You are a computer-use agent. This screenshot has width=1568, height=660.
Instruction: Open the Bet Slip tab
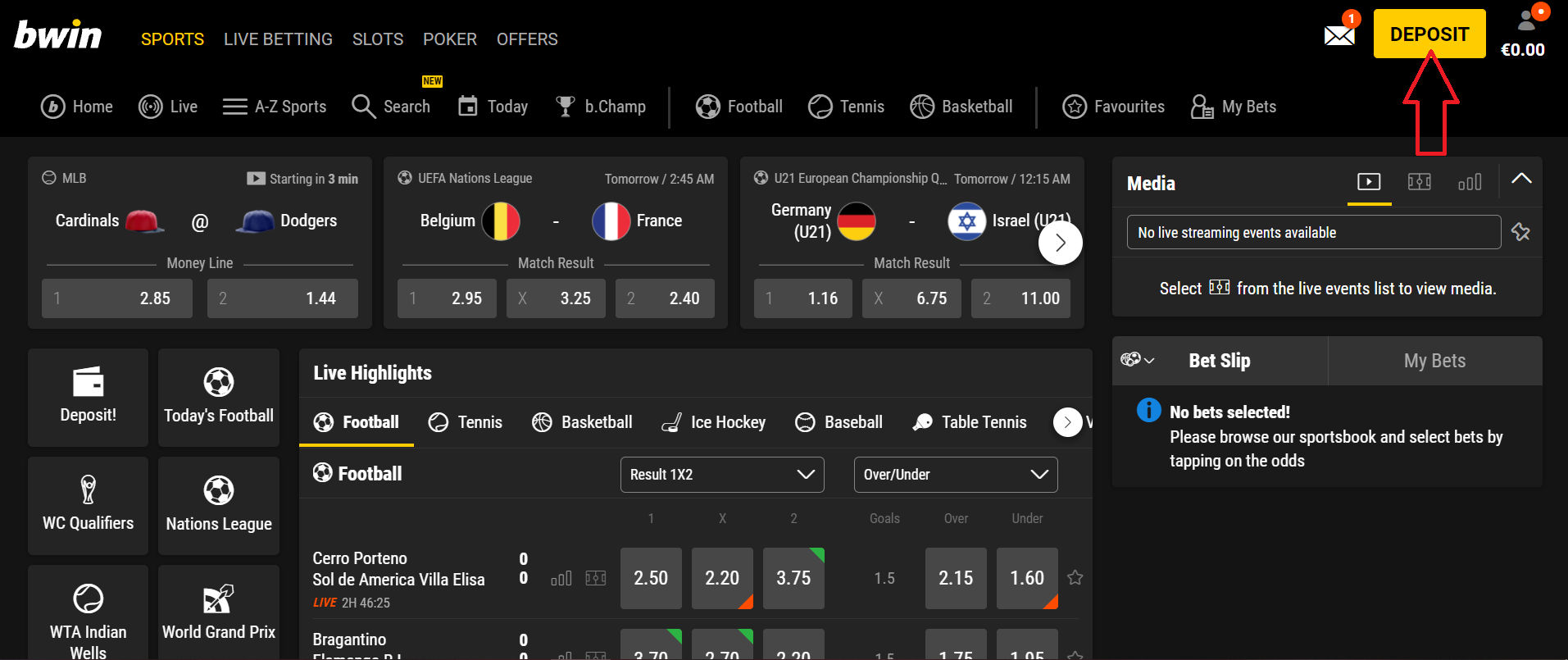[1220, 361]
